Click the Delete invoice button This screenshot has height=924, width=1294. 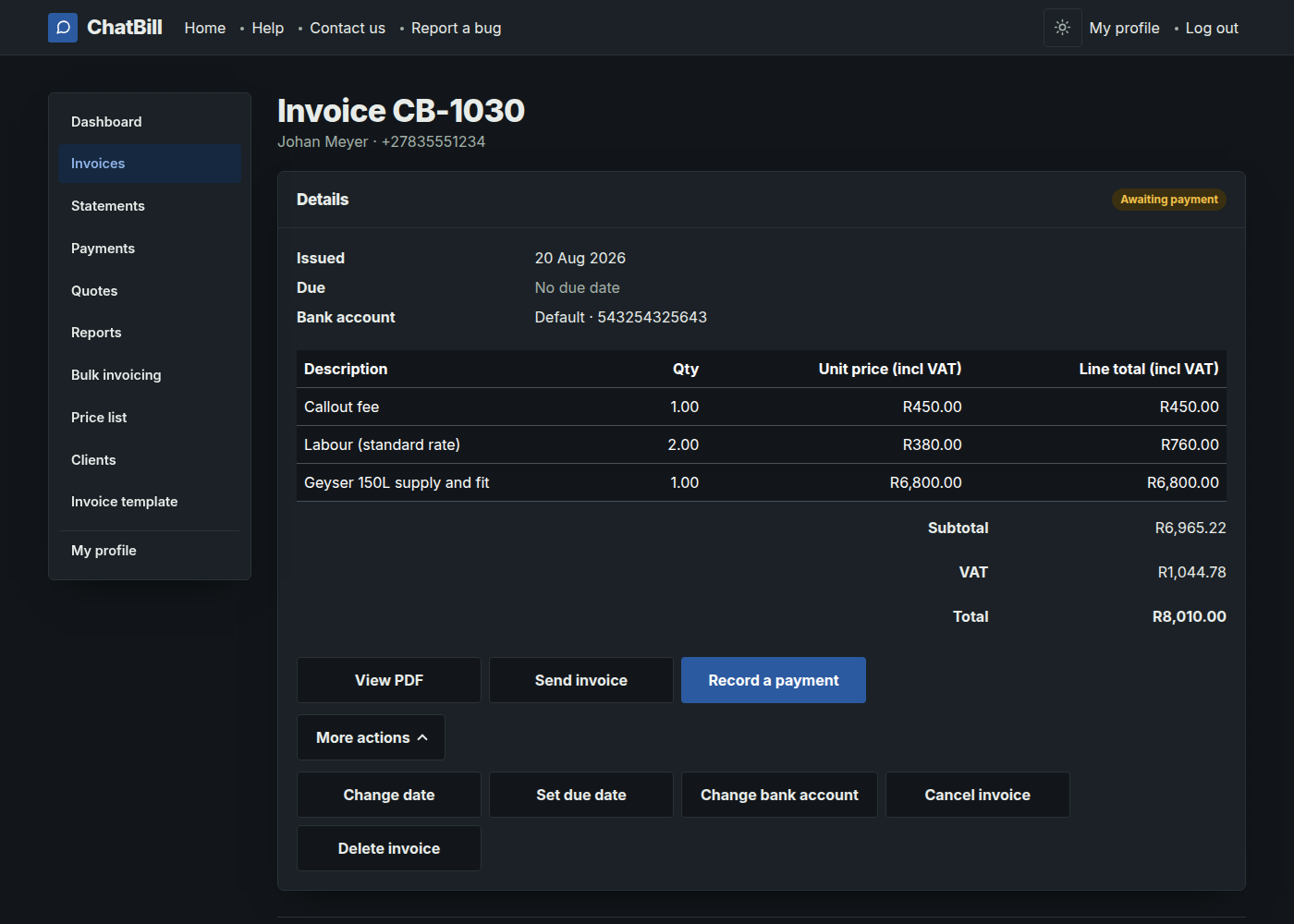click(x=389, y=848)
